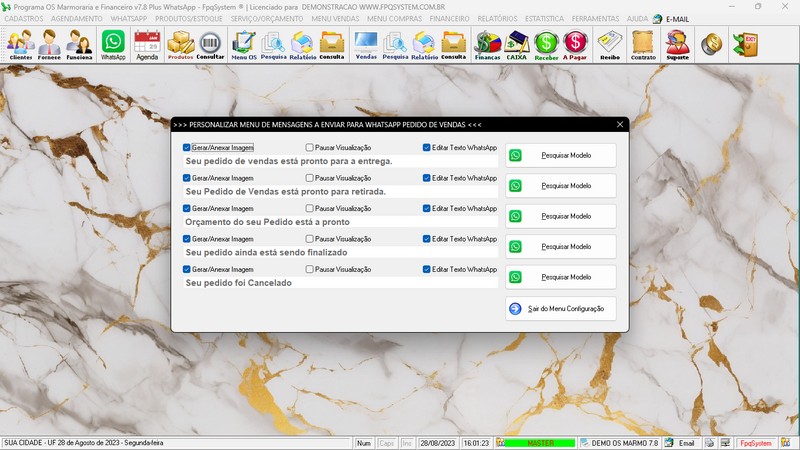Click Consulta folder icon left of Finanças
The width and height of the screenshot is (800, 450).
tap(454, 45)
